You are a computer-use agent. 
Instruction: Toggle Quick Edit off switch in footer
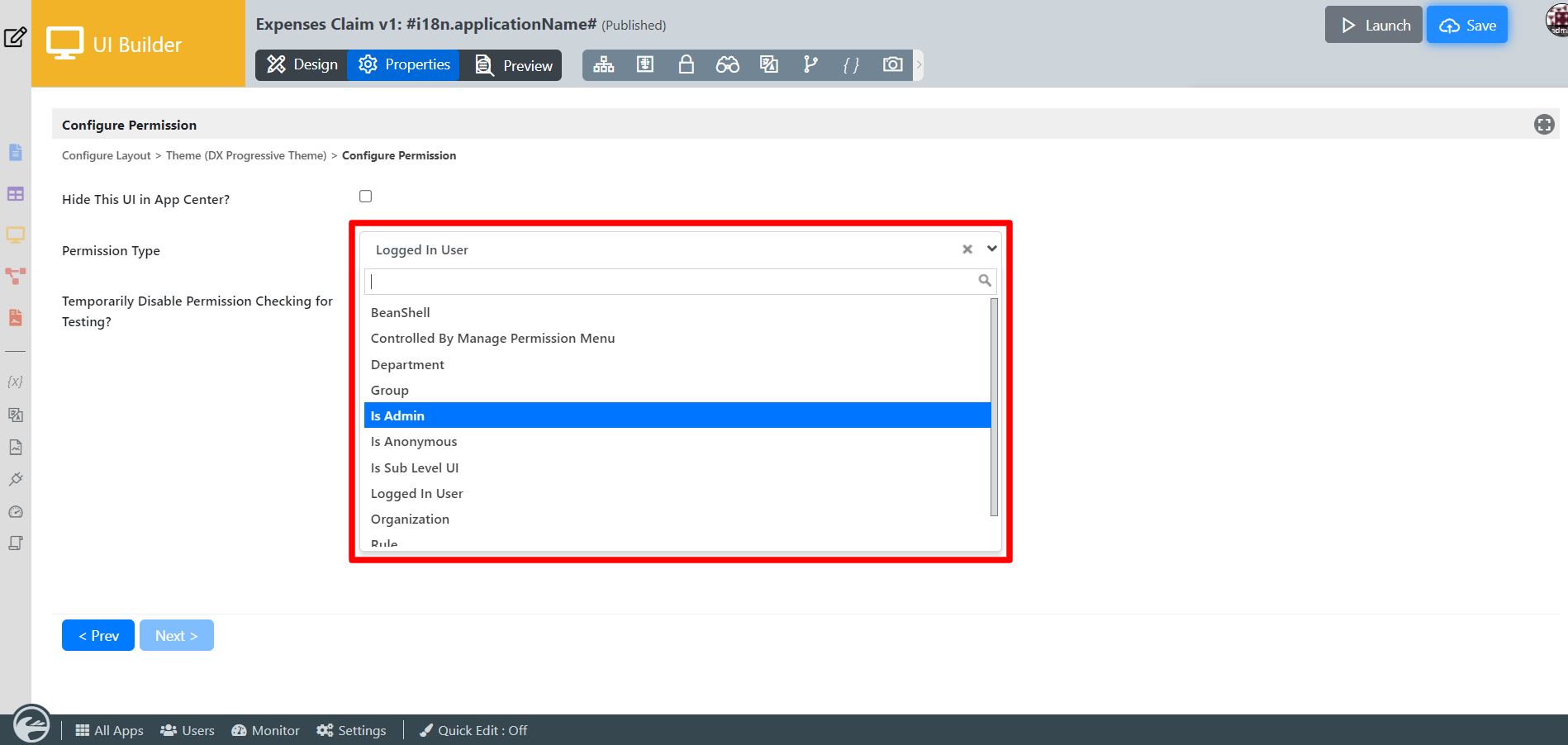(473, 730)
